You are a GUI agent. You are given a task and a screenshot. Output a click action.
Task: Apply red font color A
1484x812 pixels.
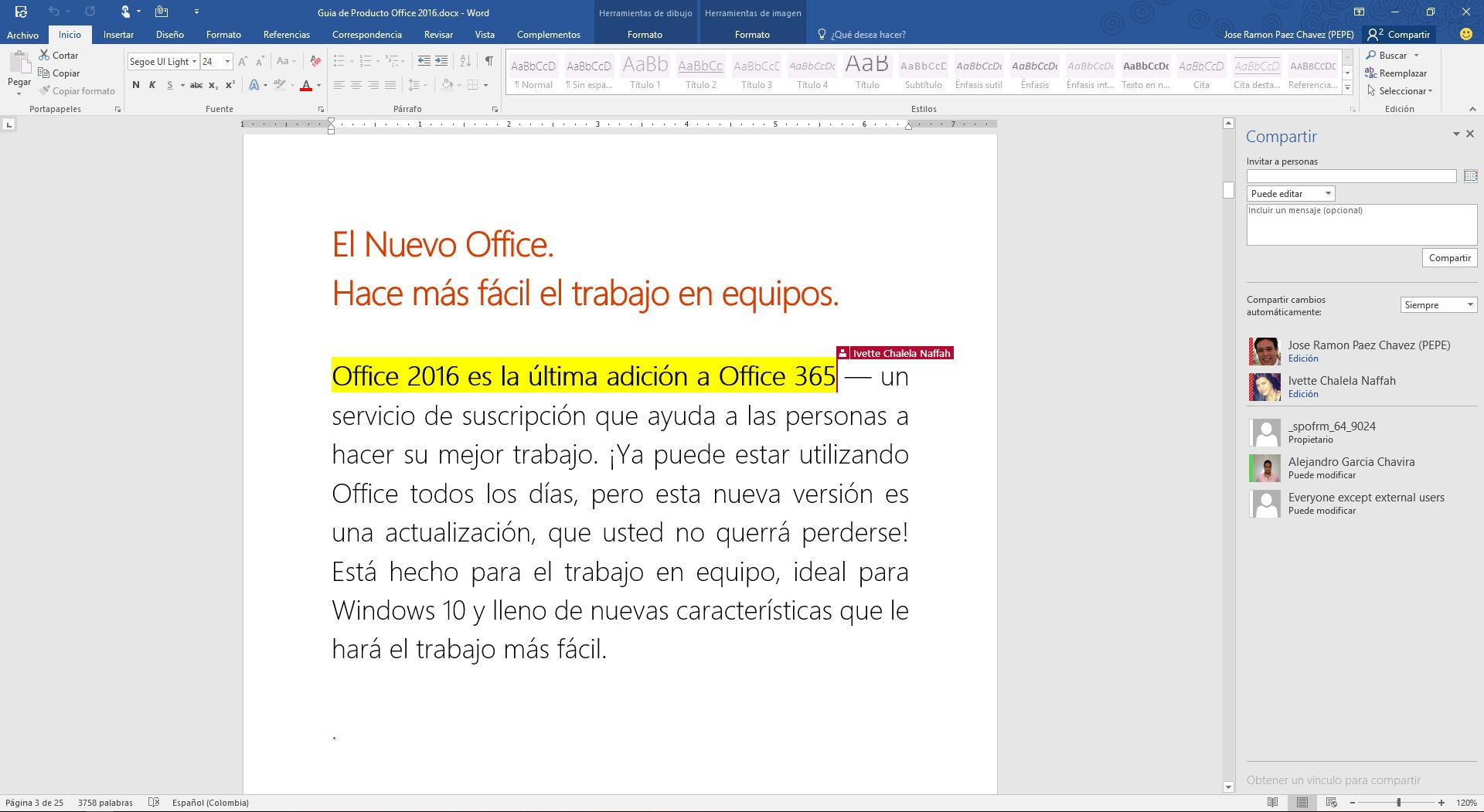pos(306,85)
